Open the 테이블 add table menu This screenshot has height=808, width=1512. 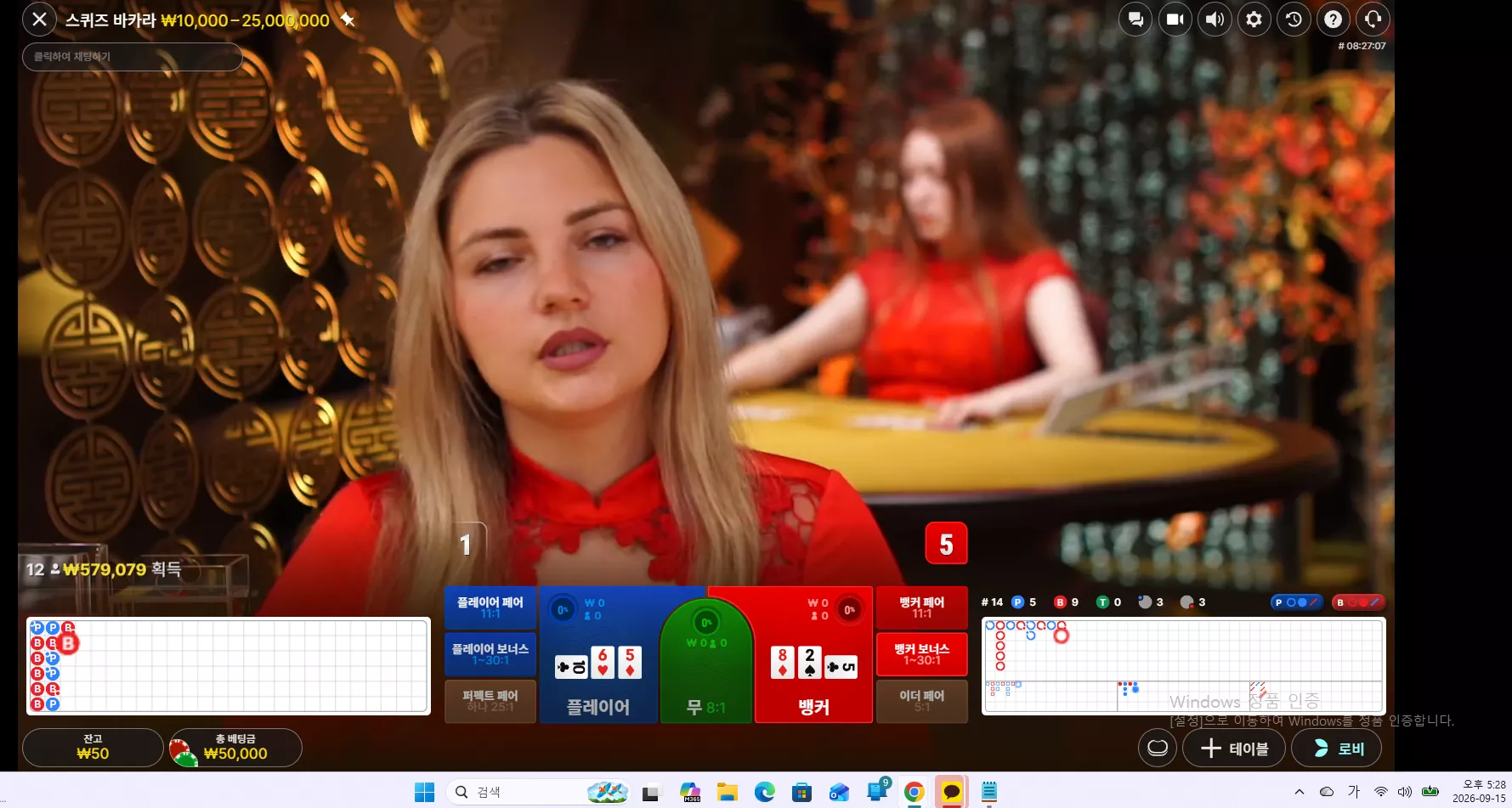tap(1234, 749)
